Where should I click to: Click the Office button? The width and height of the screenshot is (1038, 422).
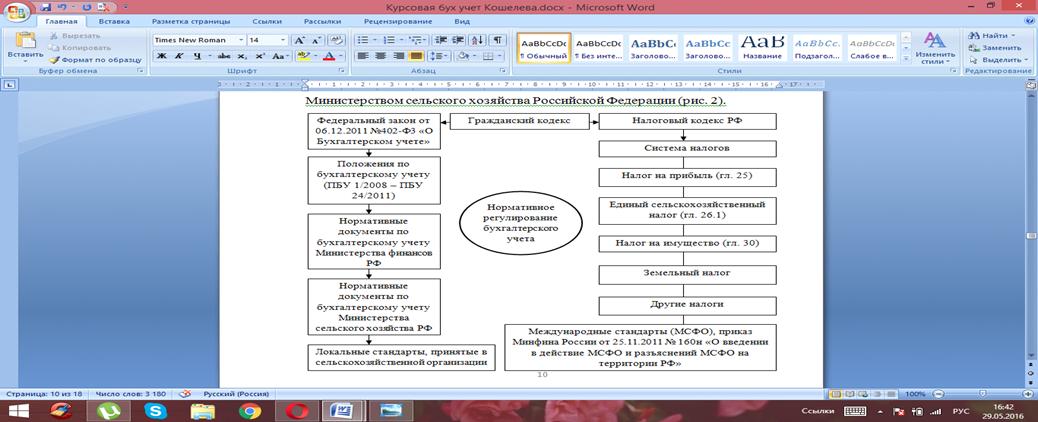point(14,10)
